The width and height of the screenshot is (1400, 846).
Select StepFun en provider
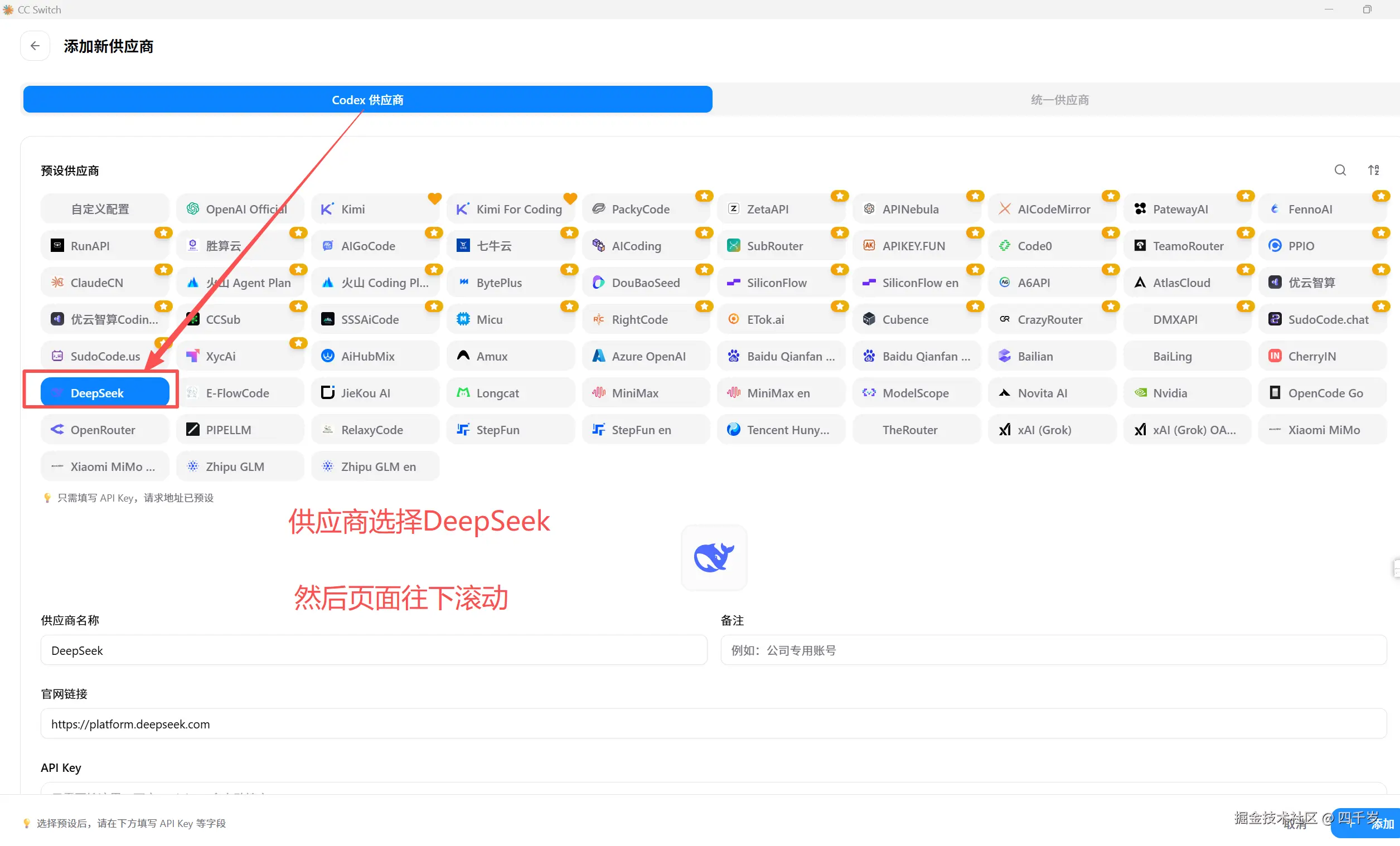(x=646, y=430)
